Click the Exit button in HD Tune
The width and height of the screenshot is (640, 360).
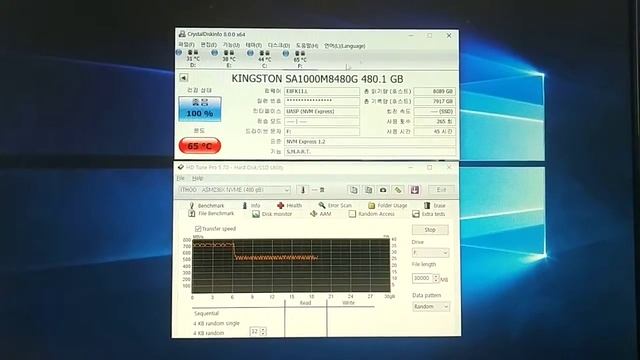441,190
